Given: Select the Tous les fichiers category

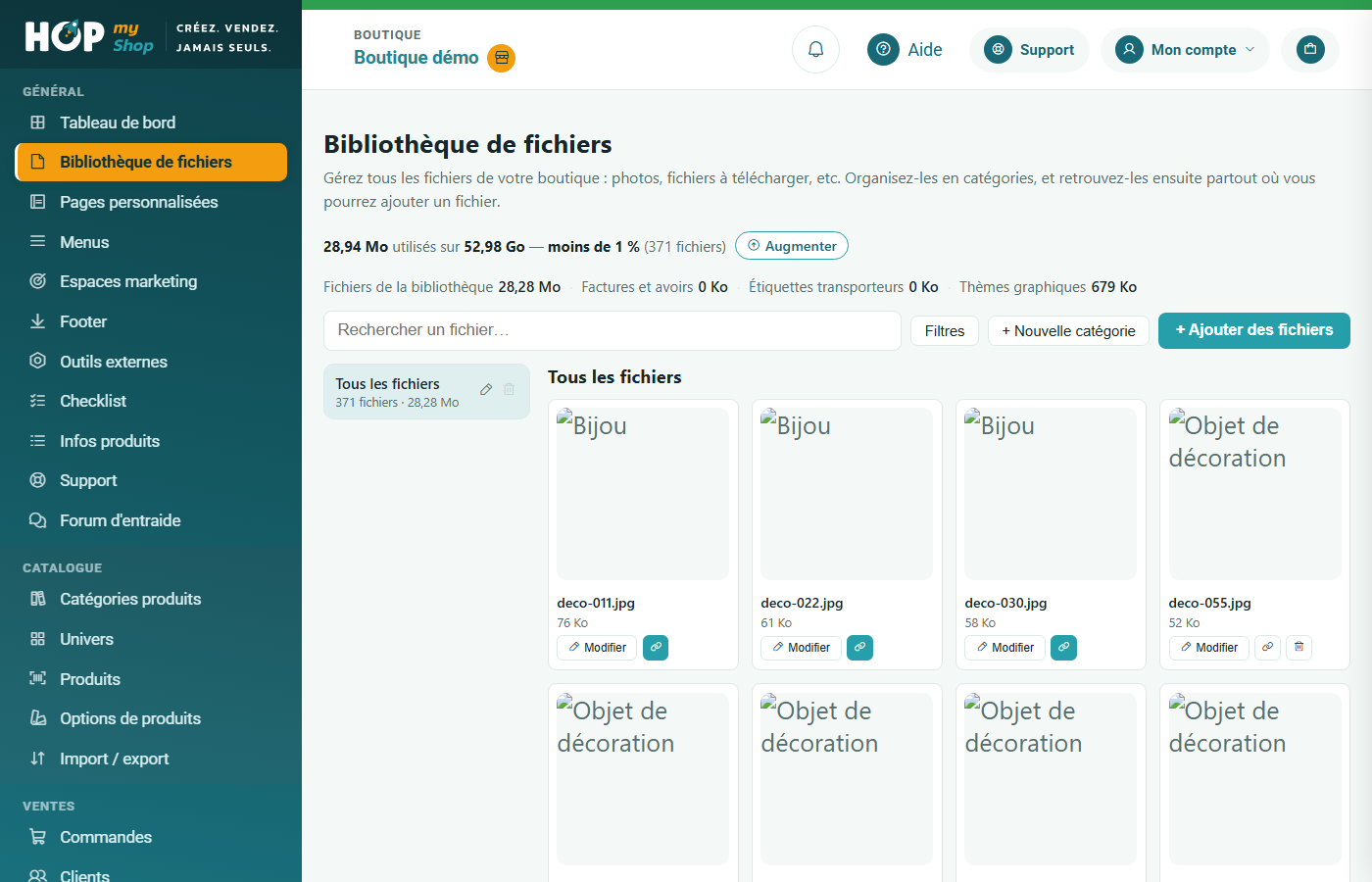Looking at the screenshot, I should pos(426,392).
